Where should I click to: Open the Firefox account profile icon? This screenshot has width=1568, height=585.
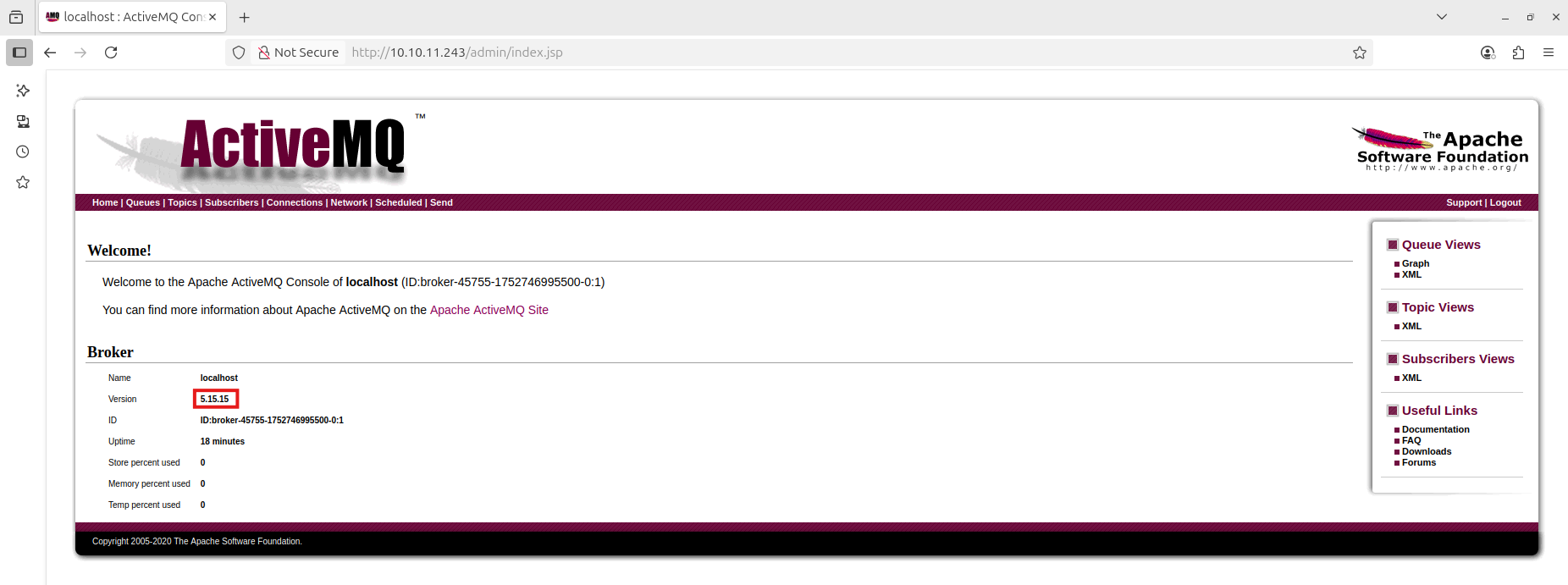[x=1488, y=52]
